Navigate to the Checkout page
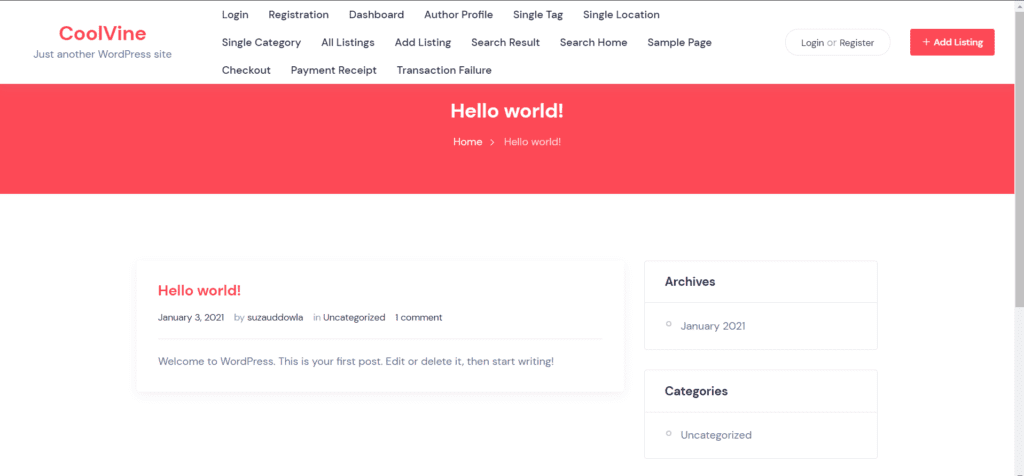Screen dimensions: 1024x476 246,70
